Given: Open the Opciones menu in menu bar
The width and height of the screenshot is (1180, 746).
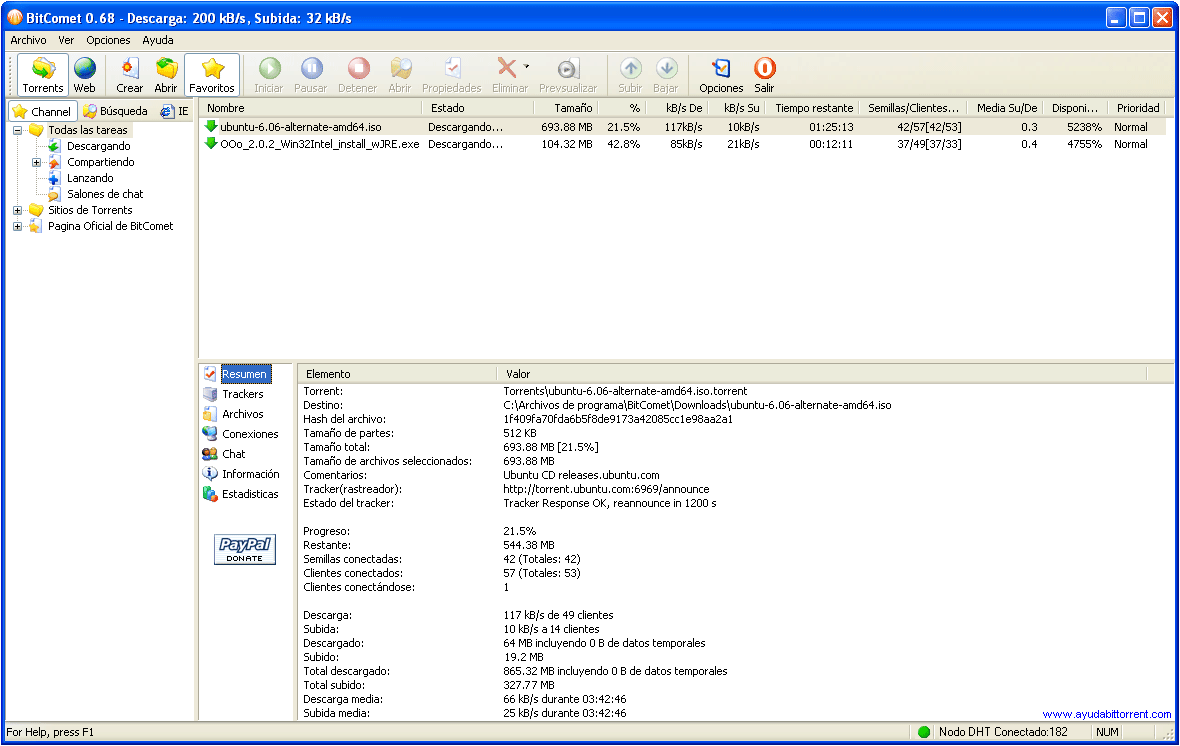Looking at the screenshot, I should pos(108,40).
